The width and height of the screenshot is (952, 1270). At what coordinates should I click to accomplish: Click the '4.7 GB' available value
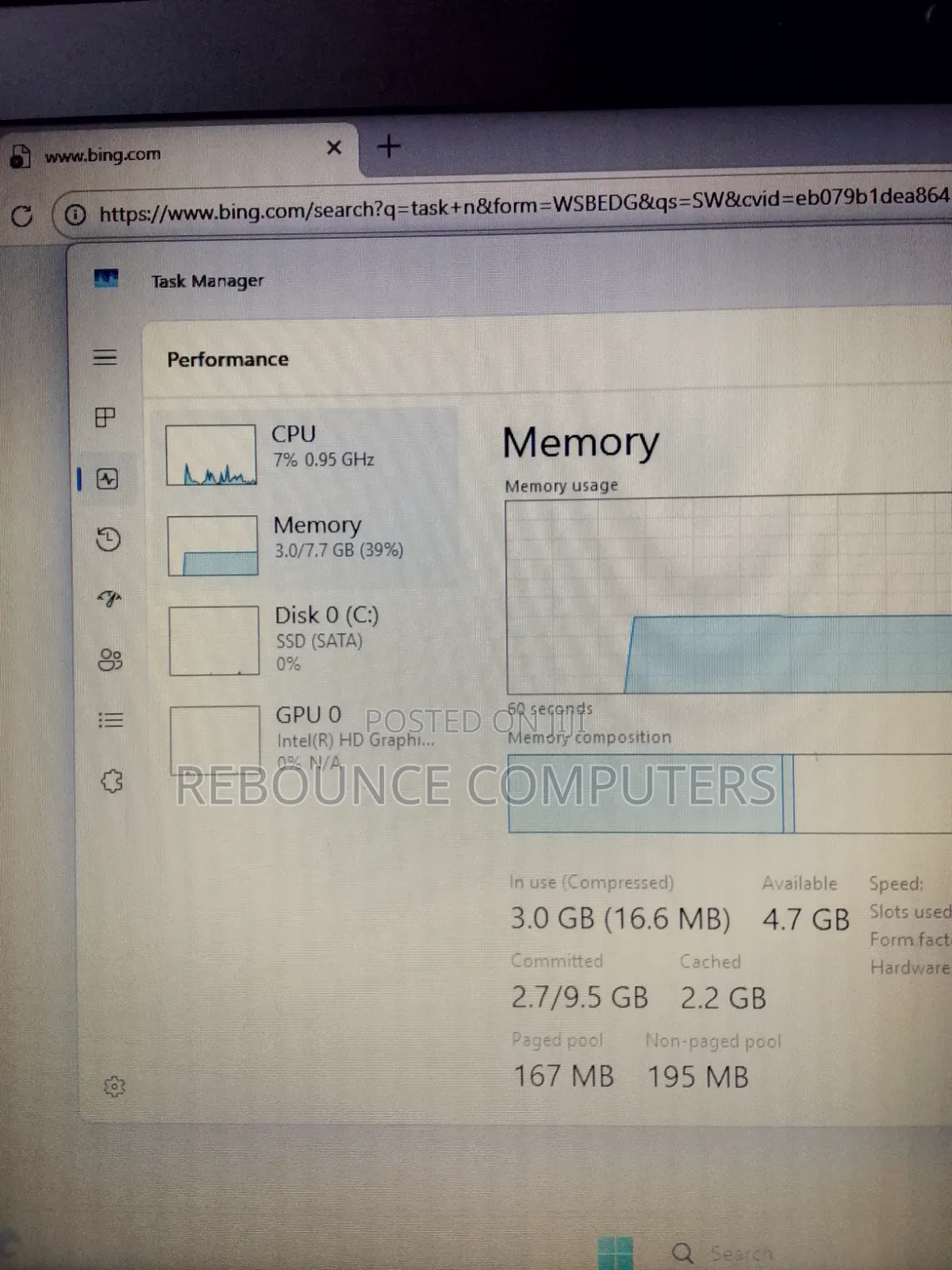pyautogui.click(x=806, y=919)
